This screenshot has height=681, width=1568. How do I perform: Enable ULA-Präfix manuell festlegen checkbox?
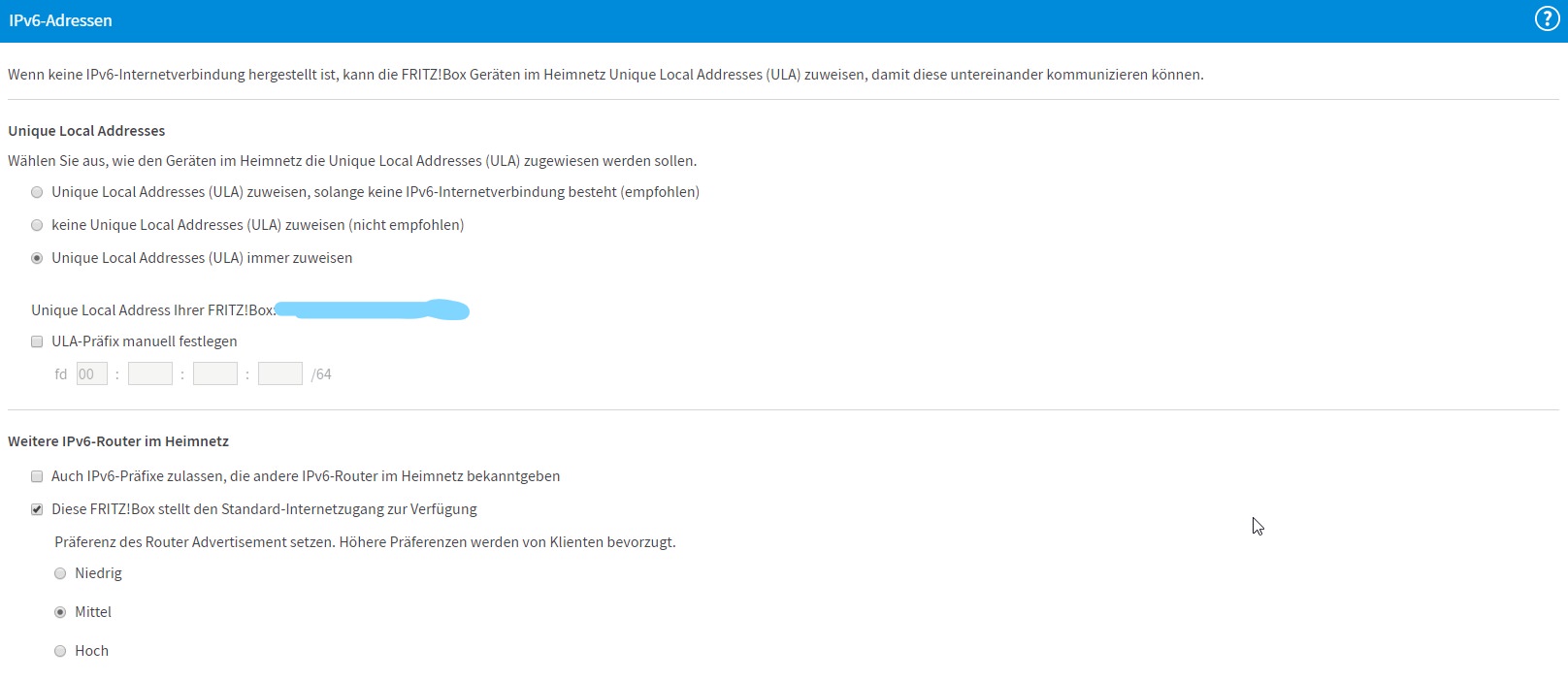tap(37, 341)
